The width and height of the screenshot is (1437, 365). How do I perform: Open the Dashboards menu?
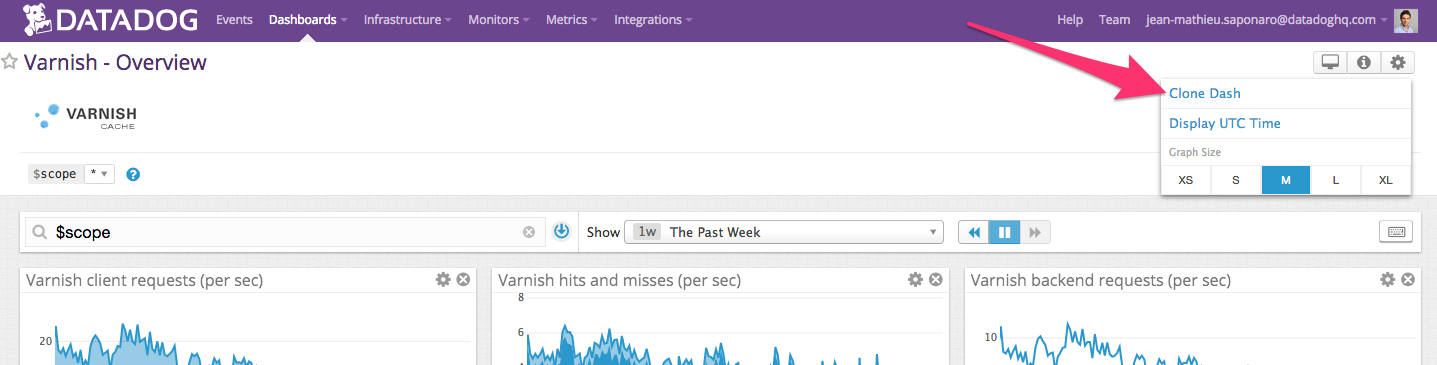point(308,20)
